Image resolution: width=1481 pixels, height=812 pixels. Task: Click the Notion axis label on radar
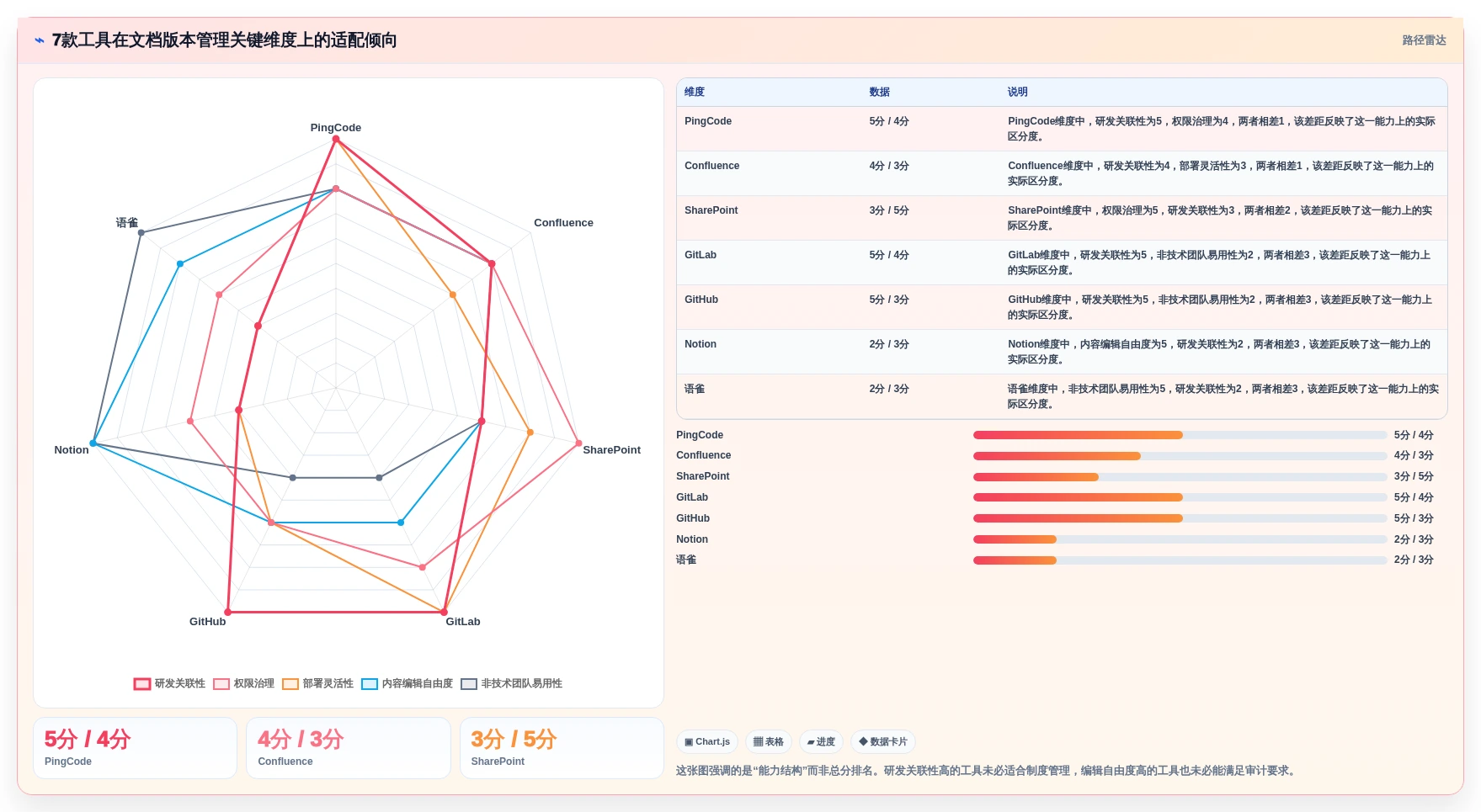(72, 450)
